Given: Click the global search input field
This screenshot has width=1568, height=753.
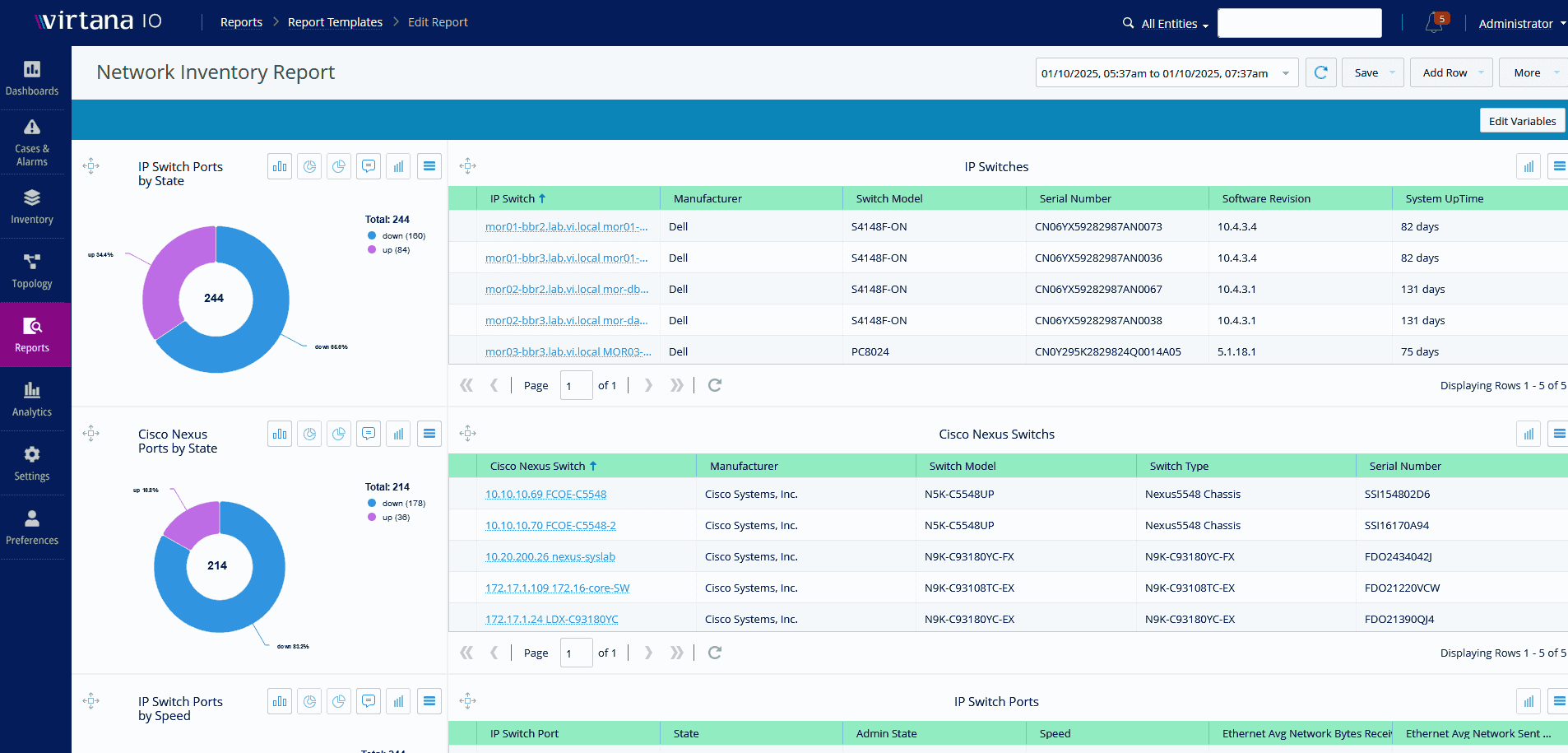Looking at the screenshot, I should [x=1299, y=23].
